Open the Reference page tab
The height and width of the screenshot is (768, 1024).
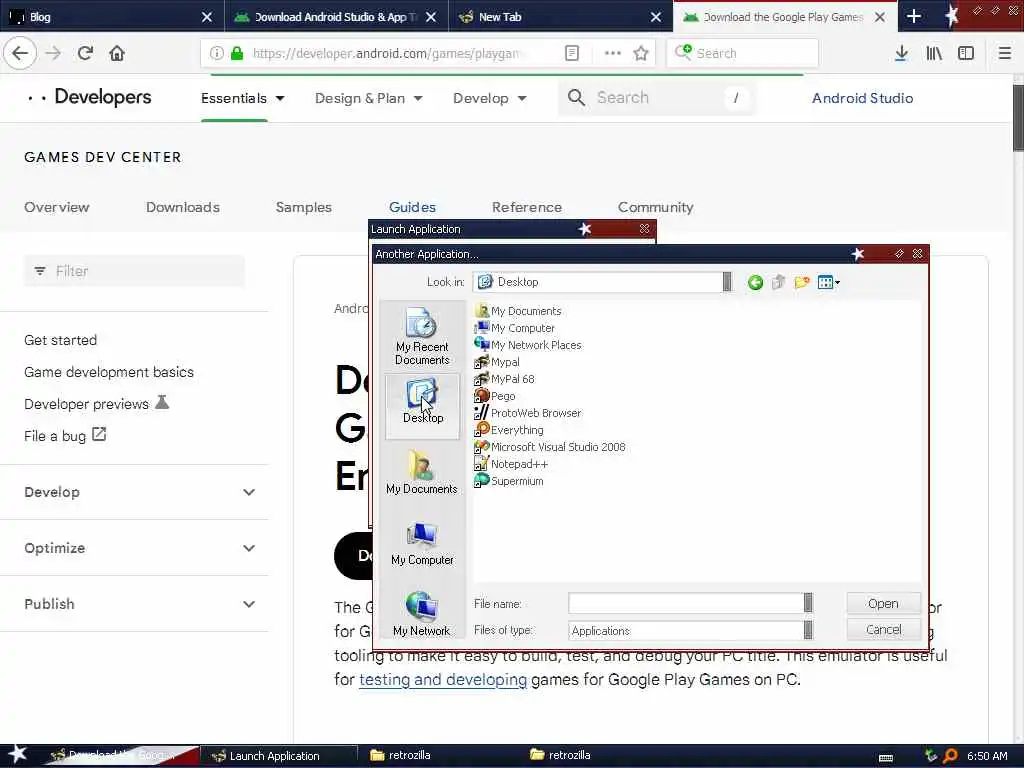pos(527,207)
